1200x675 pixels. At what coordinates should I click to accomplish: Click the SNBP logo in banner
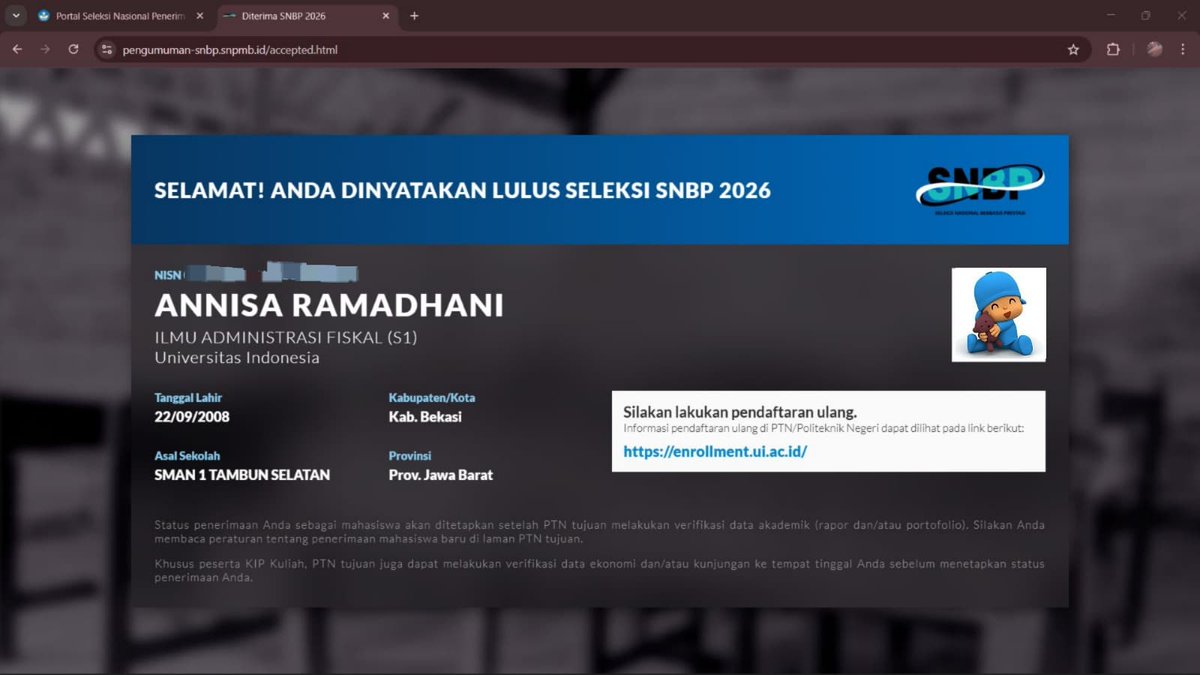[x=980, y=190]
